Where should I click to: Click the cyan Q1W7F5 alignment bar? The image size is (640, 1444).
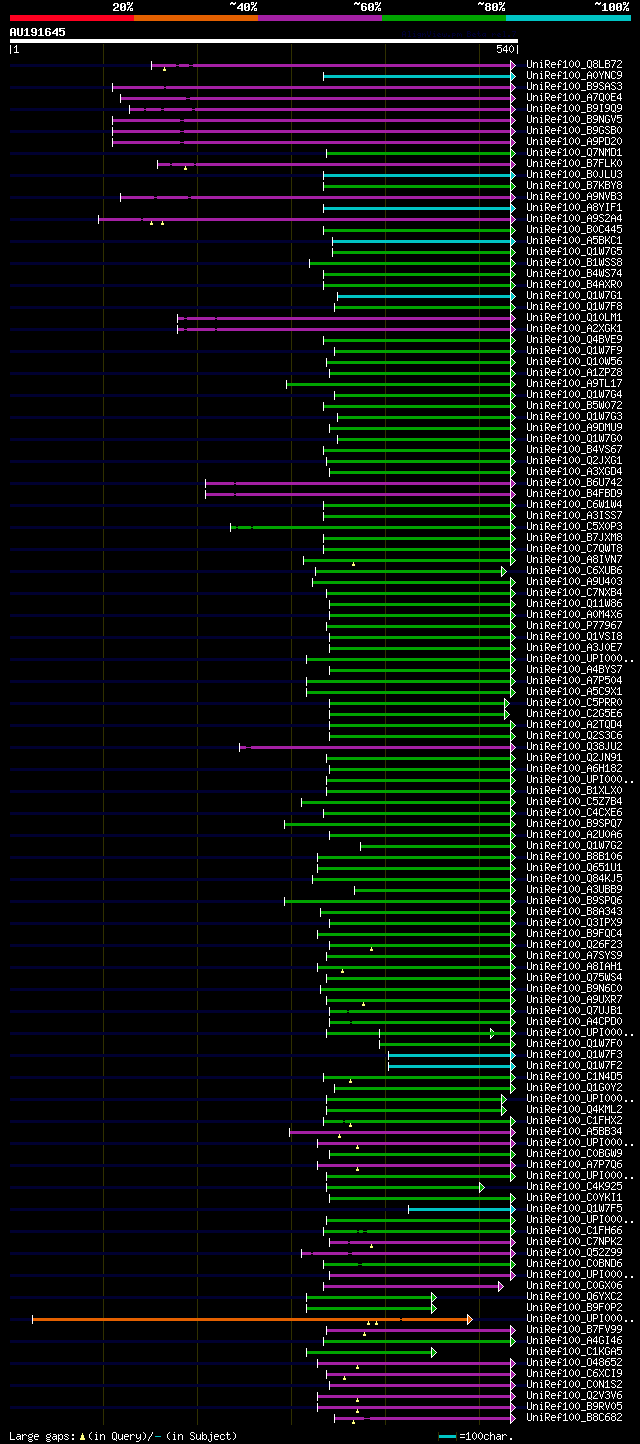(x=462, y=1209)
